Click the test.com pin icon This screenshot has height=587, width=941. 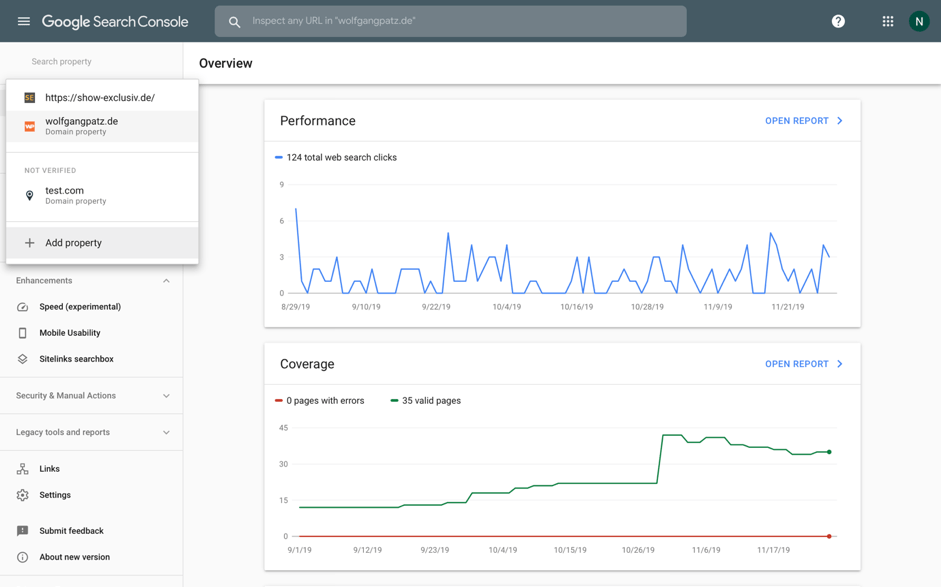(29, 195)
